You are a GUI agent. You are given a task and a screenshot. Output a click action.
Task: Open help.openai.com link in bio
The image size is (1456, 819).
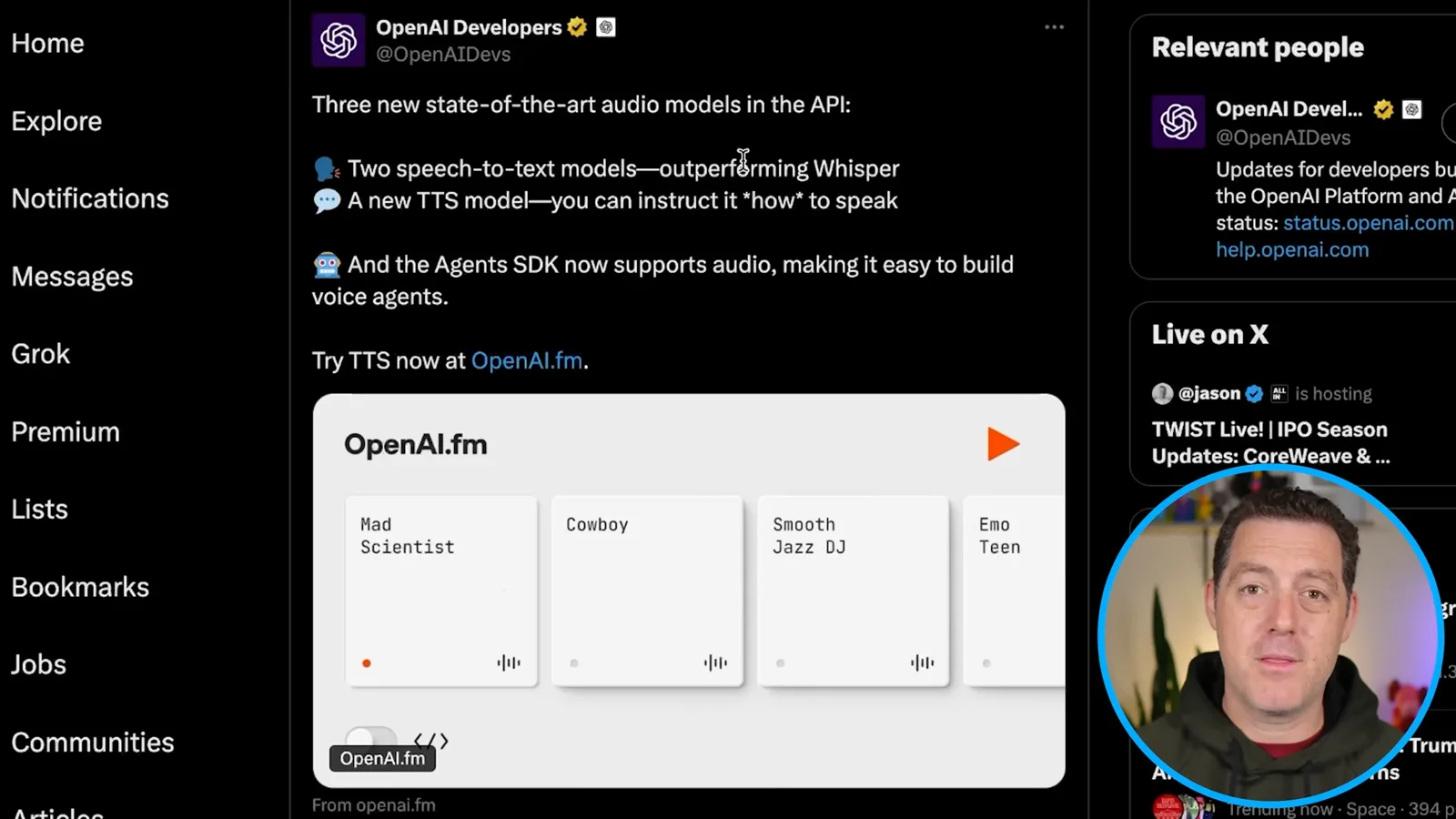(1292, 249)
